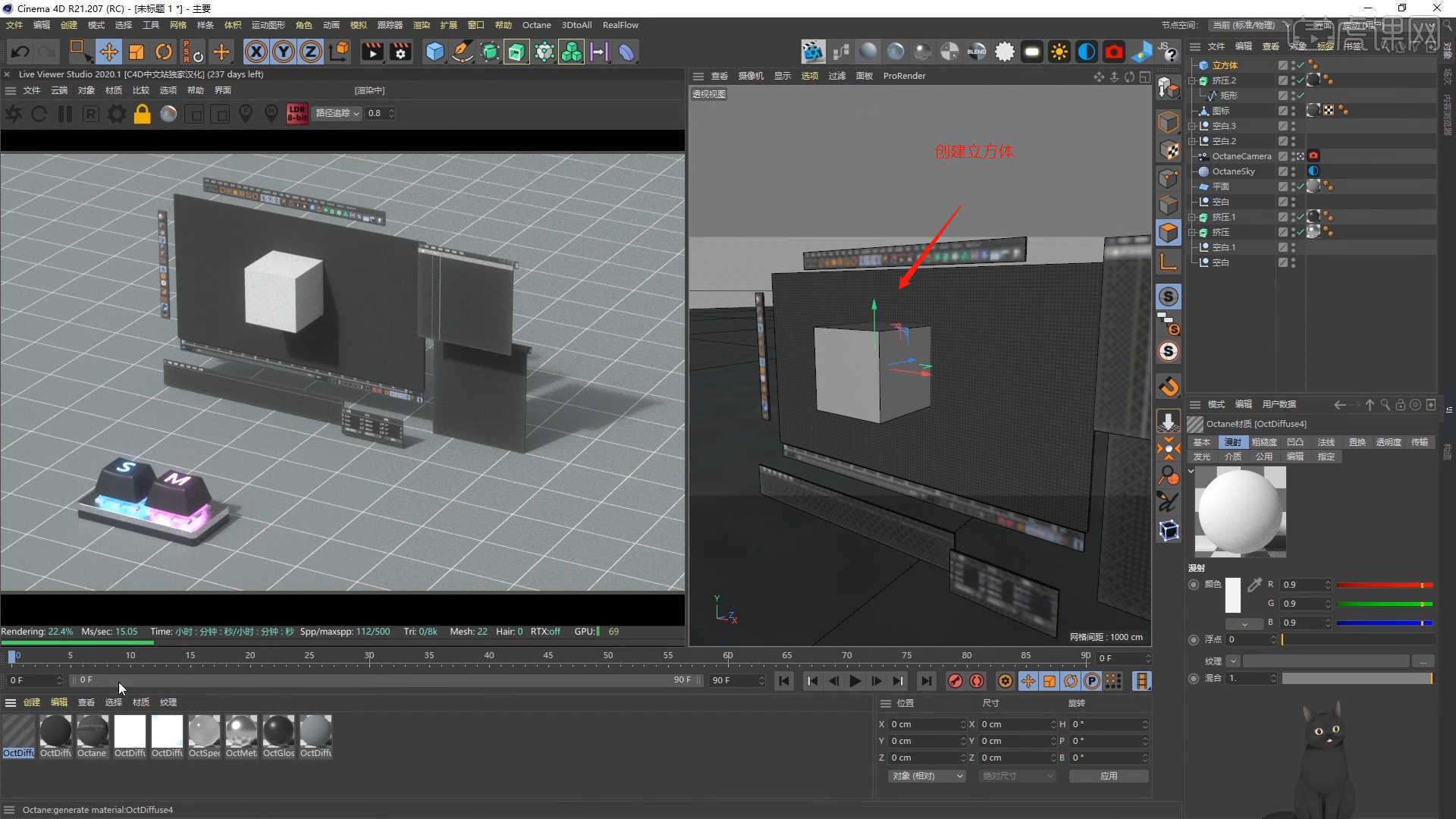Click the white diffuse color swatch
The height and width of the screenshot is (819, 1456).
point(1233,595)
